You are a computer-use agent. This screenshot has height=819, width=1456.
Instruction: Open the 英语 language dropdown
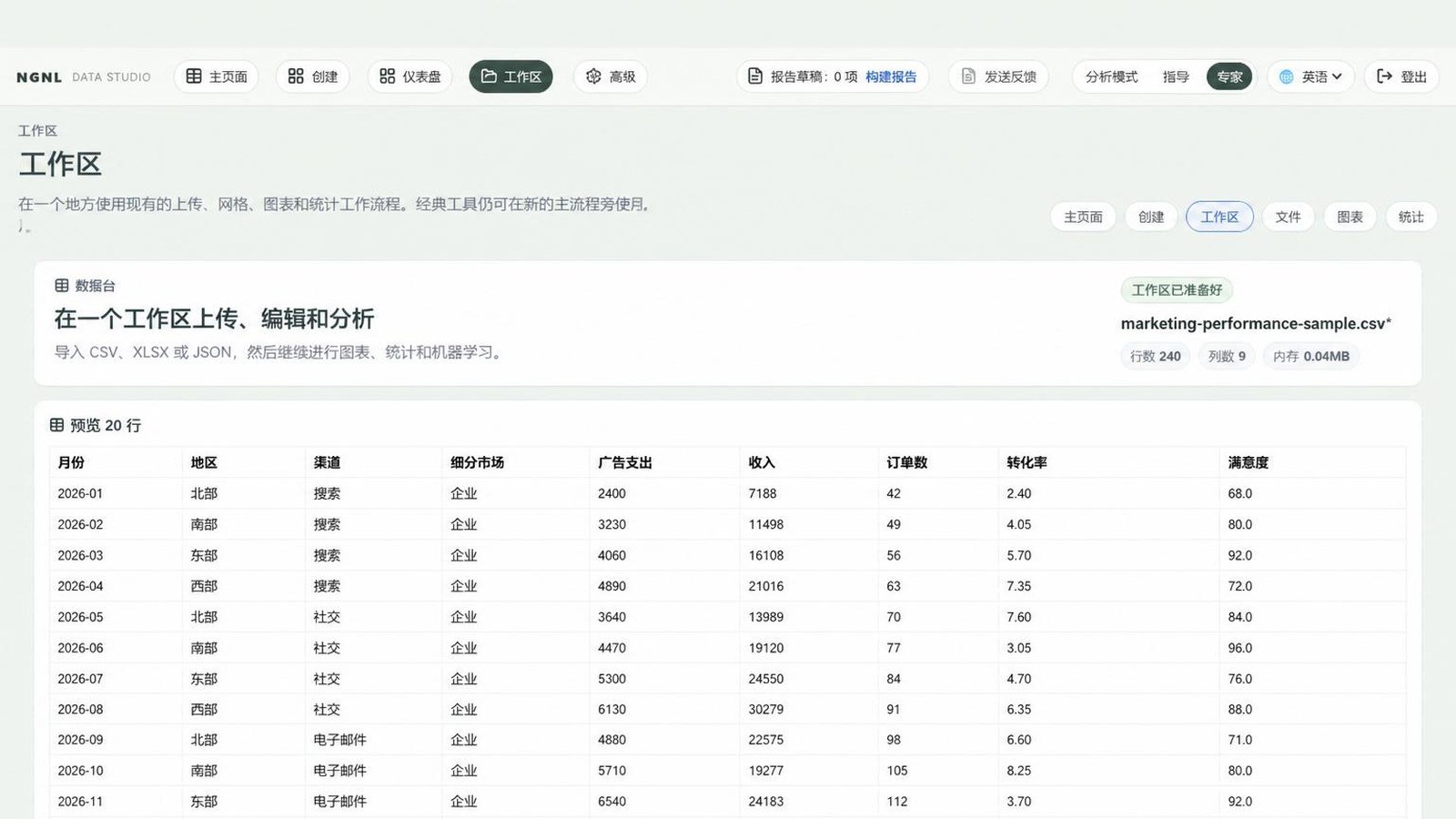pyautogui.click(x=1311, y=76)
